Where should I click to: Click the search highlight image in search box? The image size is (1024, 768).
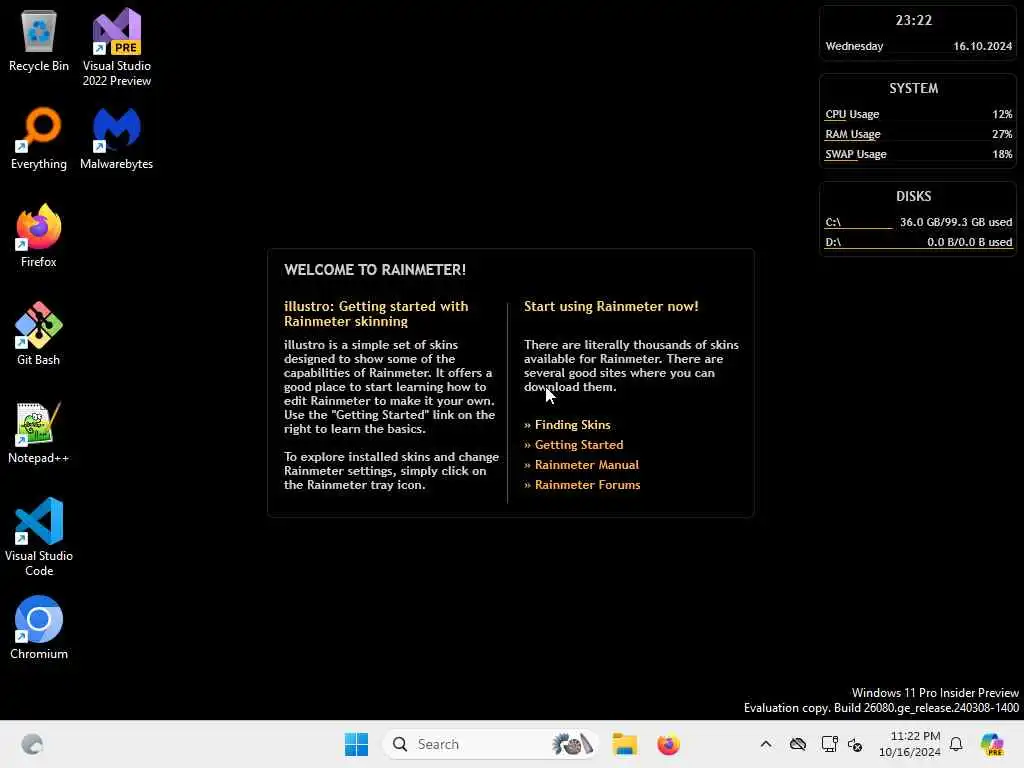(x=572, y=744)
